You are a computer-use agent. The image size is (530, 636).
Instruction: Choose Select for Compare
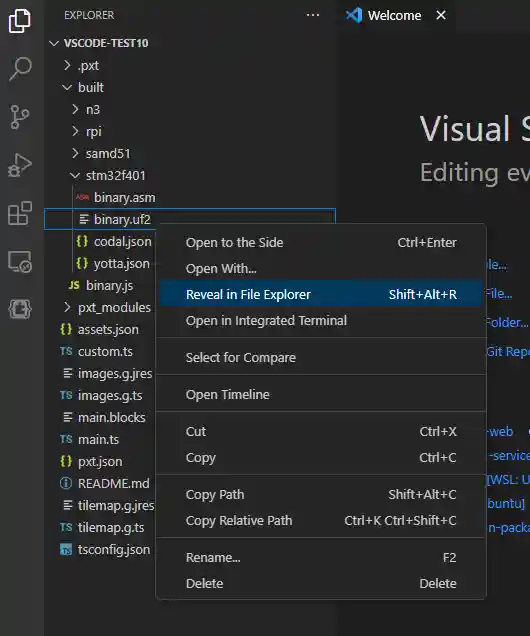click(321, 358)
